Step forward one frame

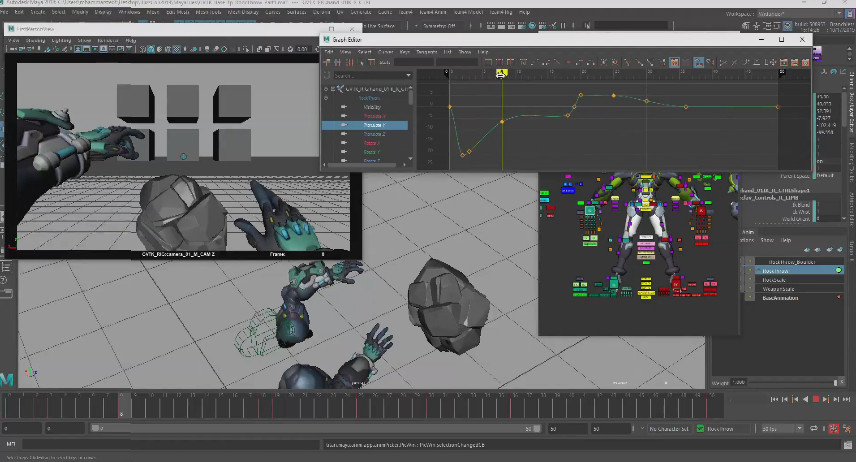[836, 399]
